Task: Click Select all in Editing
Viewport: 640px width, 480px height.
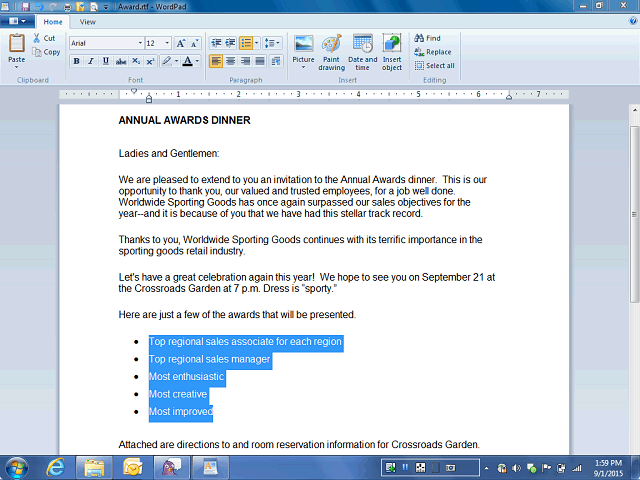Action: [435, 65]
